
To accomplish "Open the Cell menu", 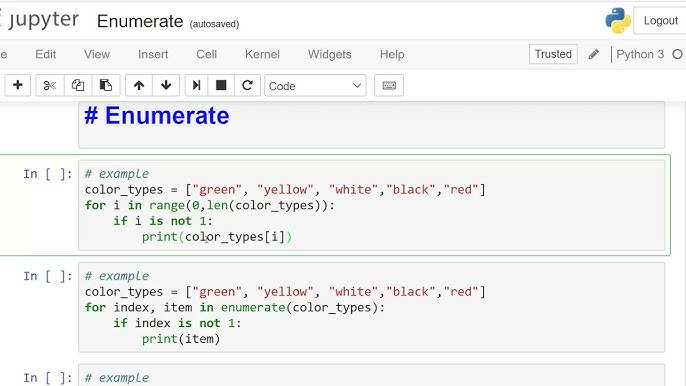I will [206, 54].
